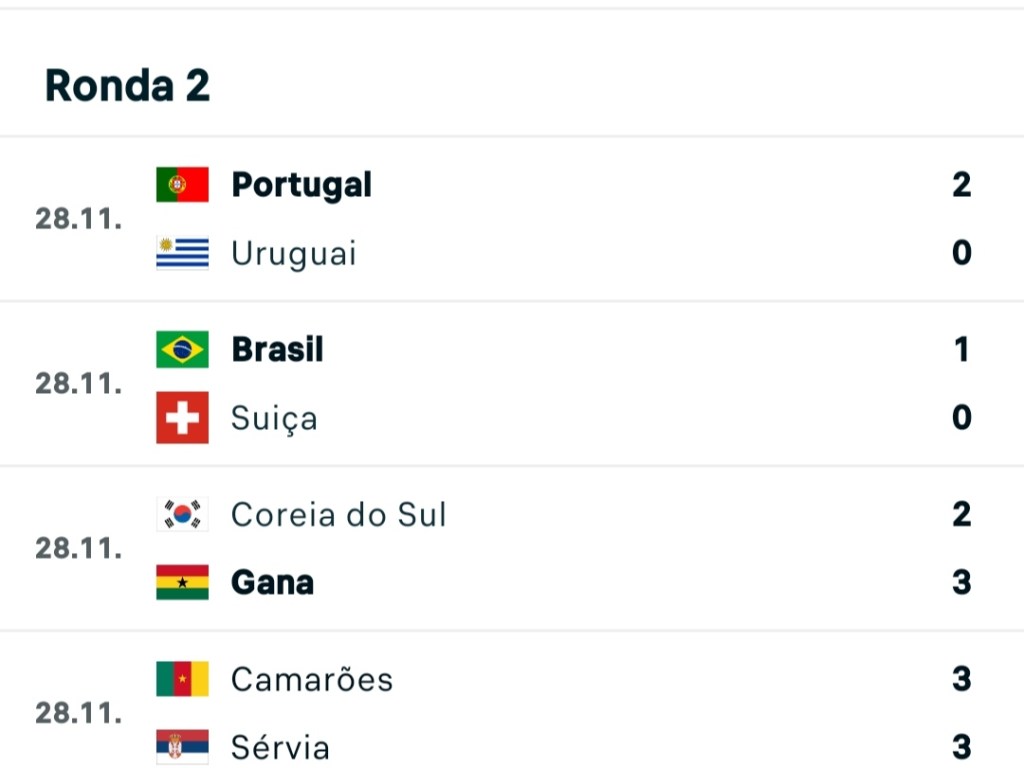Click the Brazil flag icon
Screen dimensions: 1024x768
[182, 350]
